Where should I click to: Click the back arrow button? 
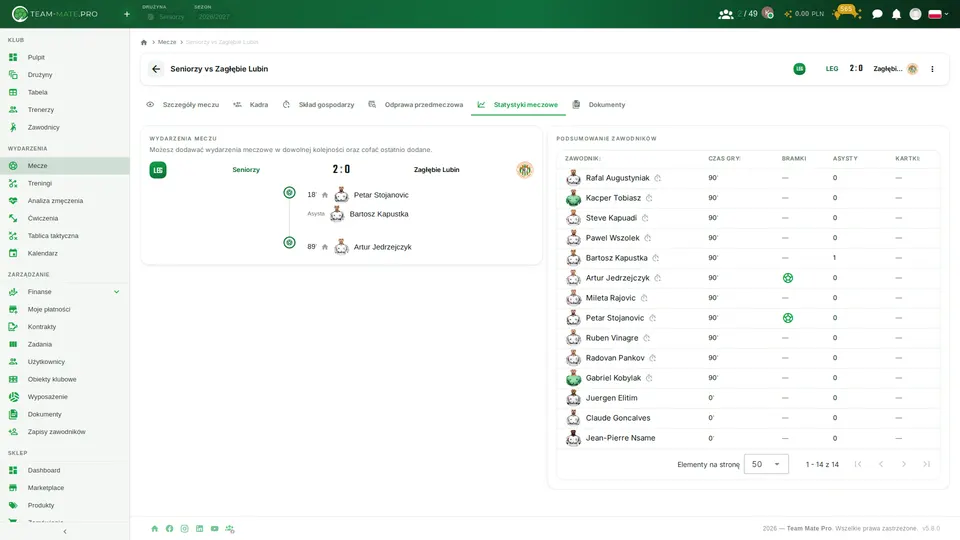156,69
